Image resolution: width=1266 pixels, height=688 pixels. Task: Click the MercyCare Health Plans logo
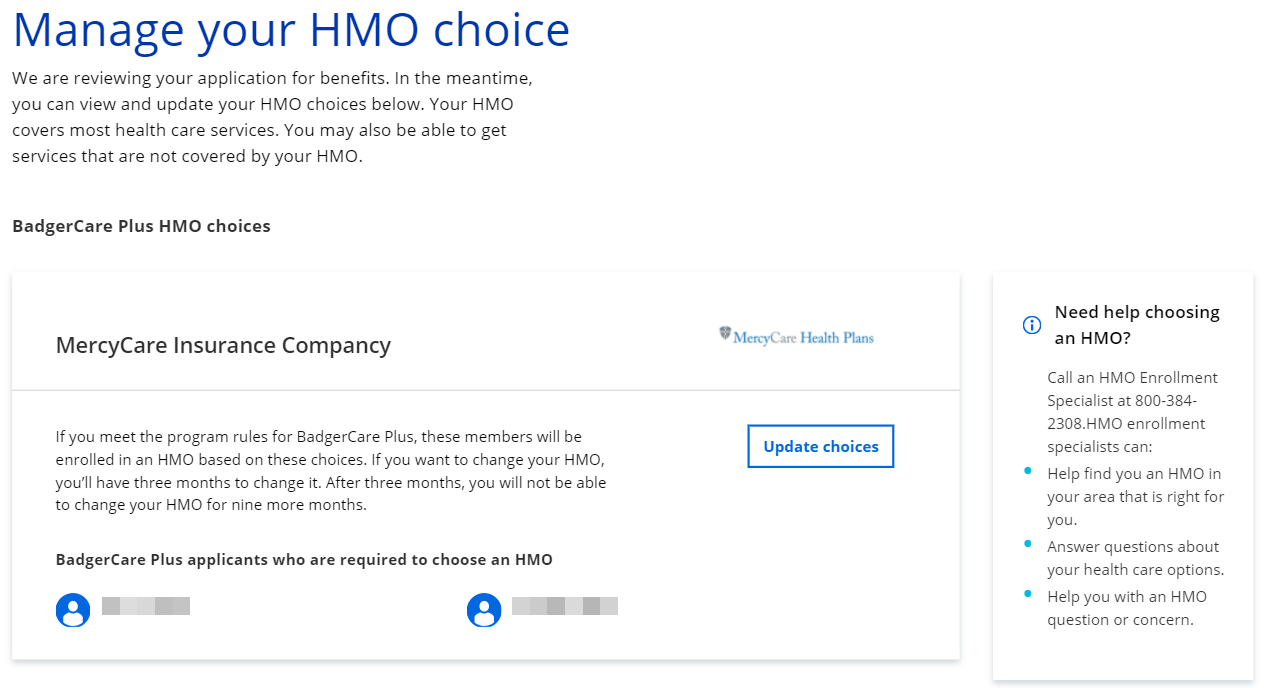click(x=796, y=337)
